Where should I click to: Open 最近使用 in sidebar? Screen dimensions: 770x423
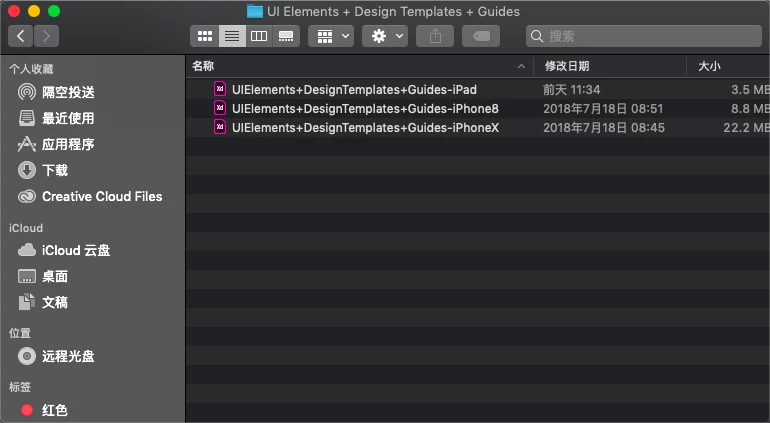coord(68,118)
